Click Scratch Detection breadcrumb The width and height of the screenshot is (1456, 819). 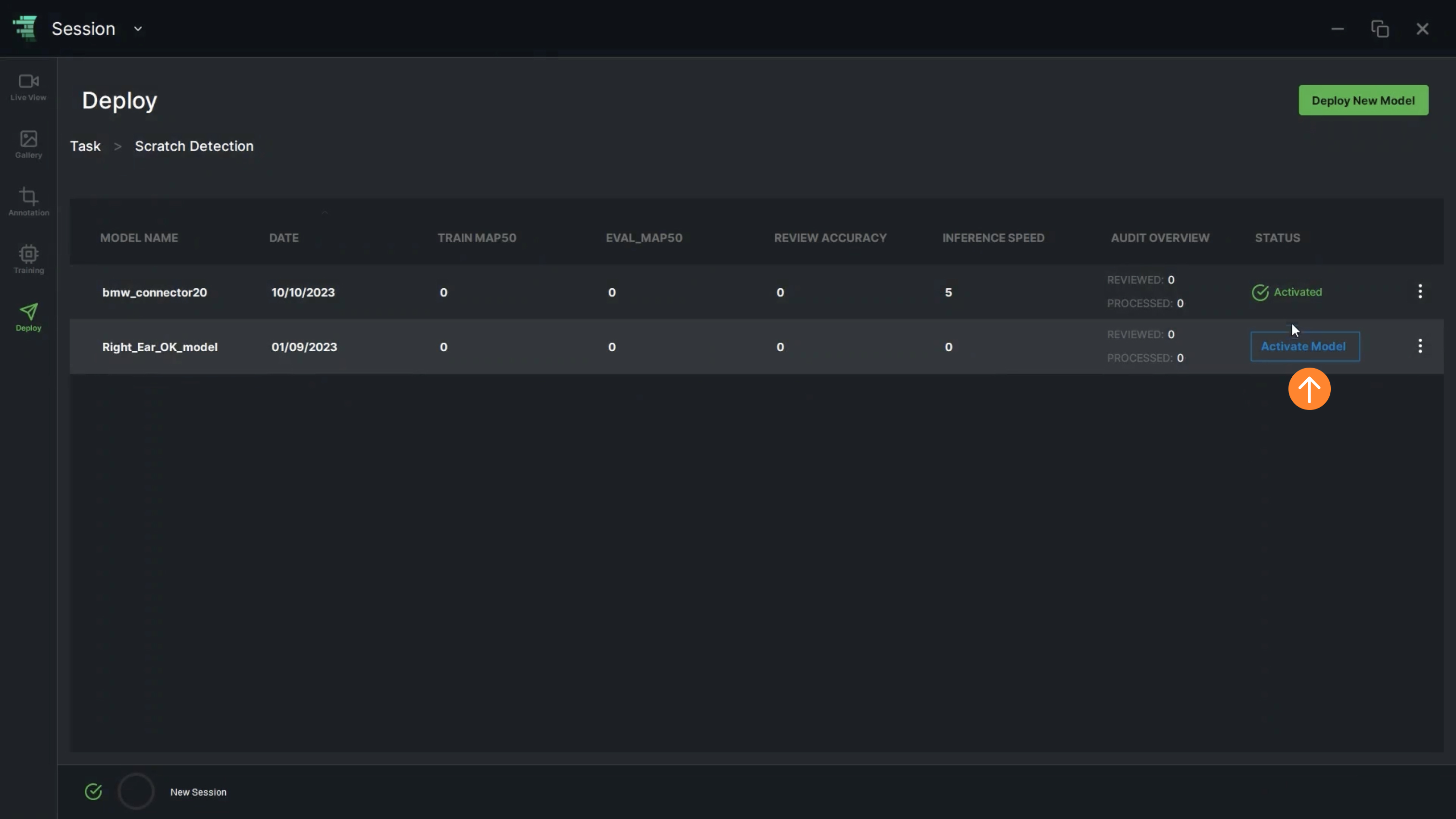tap(194, 146)
